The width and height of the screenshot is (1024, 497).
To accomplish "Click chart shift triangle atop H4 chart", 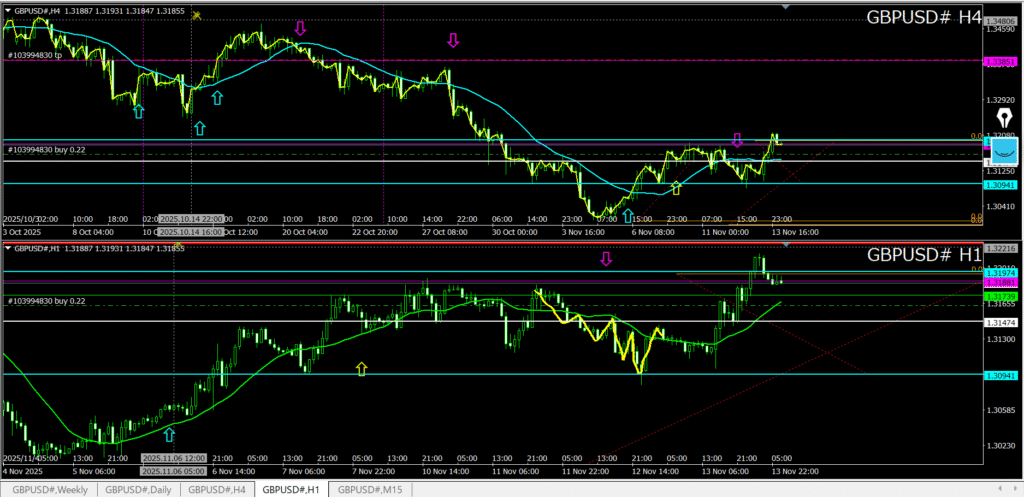I will (787, 6).
